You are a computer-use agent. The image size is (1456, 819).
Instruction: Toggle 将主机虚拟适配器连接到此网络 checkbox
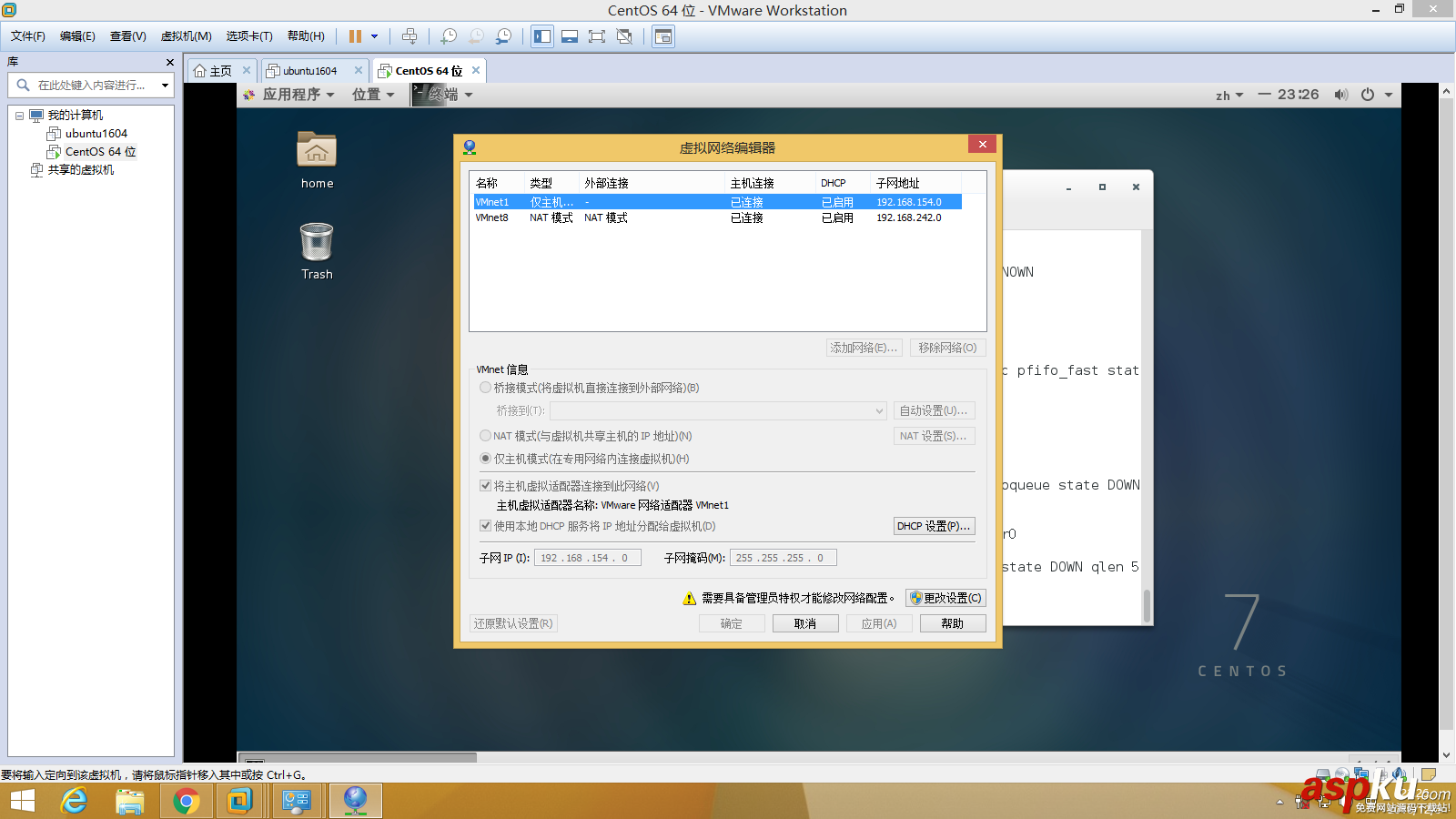(485, 486)
